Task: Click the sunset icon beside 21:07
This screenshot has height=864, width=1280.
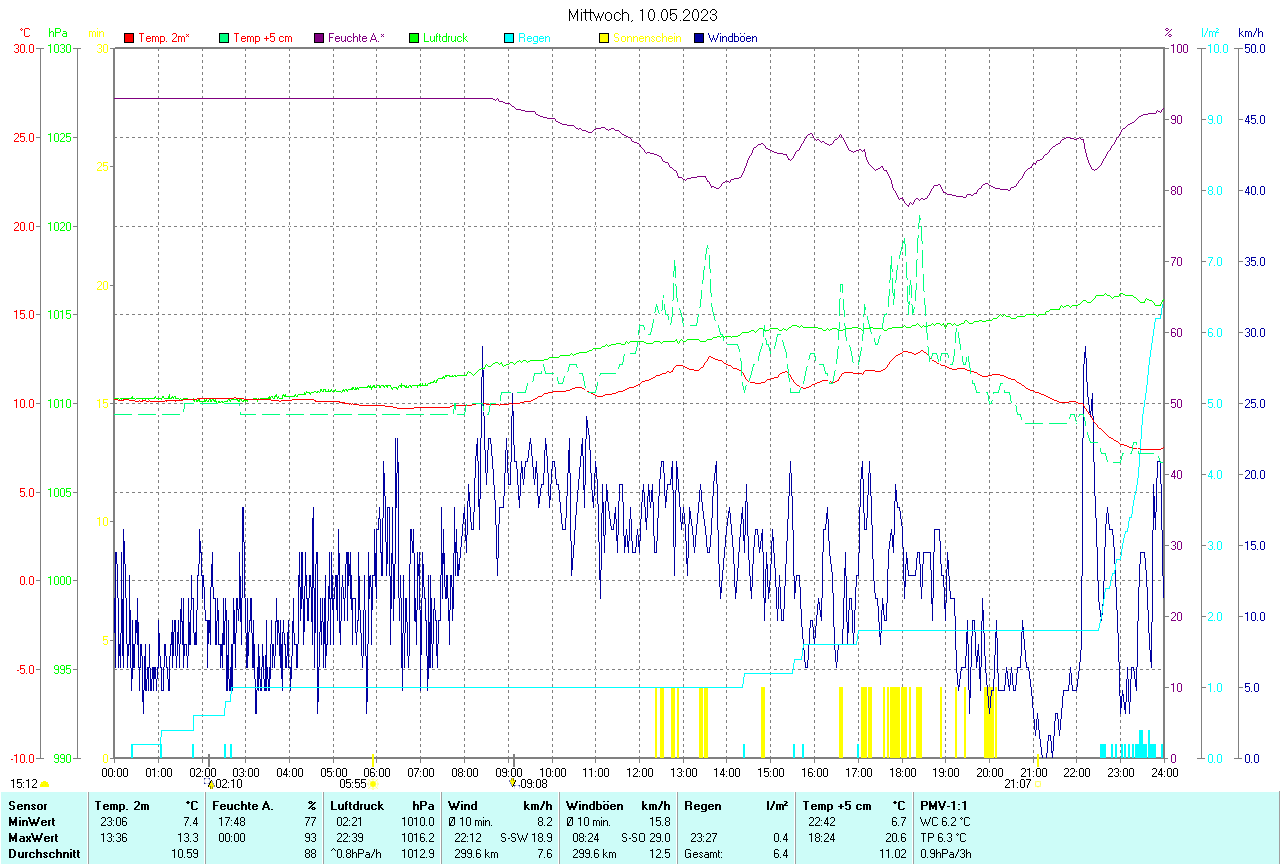Action: (1038, 785)
